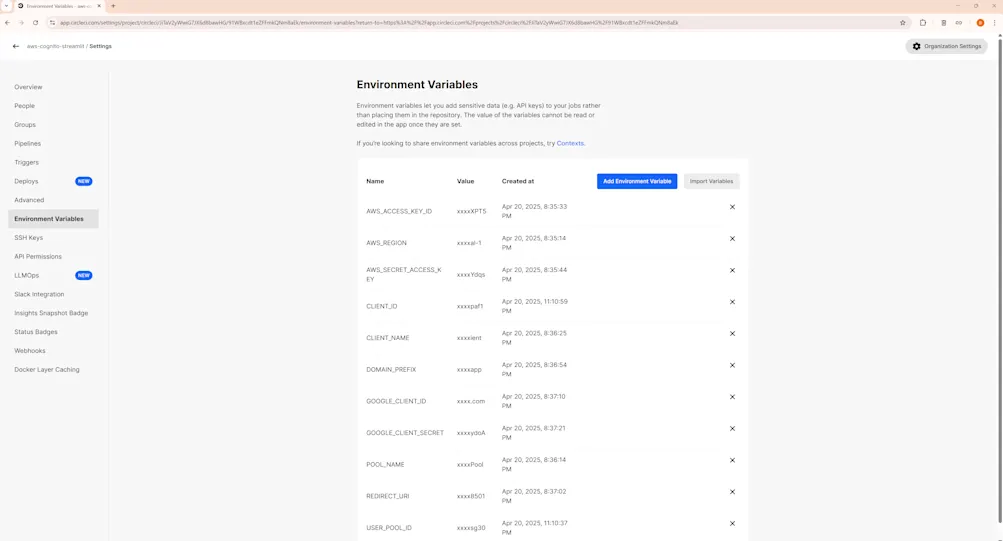Click the browser back button
The width and height of the screenshot is (1003, 541).
[x=7, y=22]
